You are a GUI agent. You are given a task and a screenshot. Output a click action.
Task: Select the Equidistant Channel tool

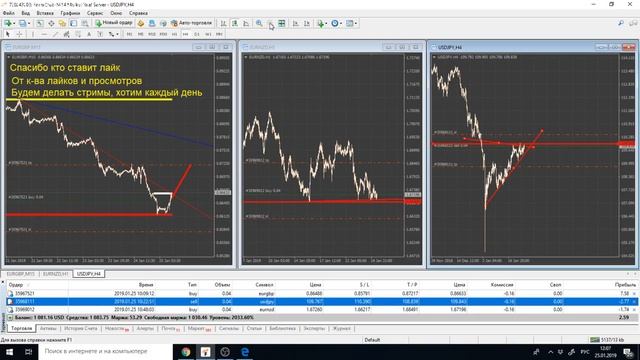[66, 34]
